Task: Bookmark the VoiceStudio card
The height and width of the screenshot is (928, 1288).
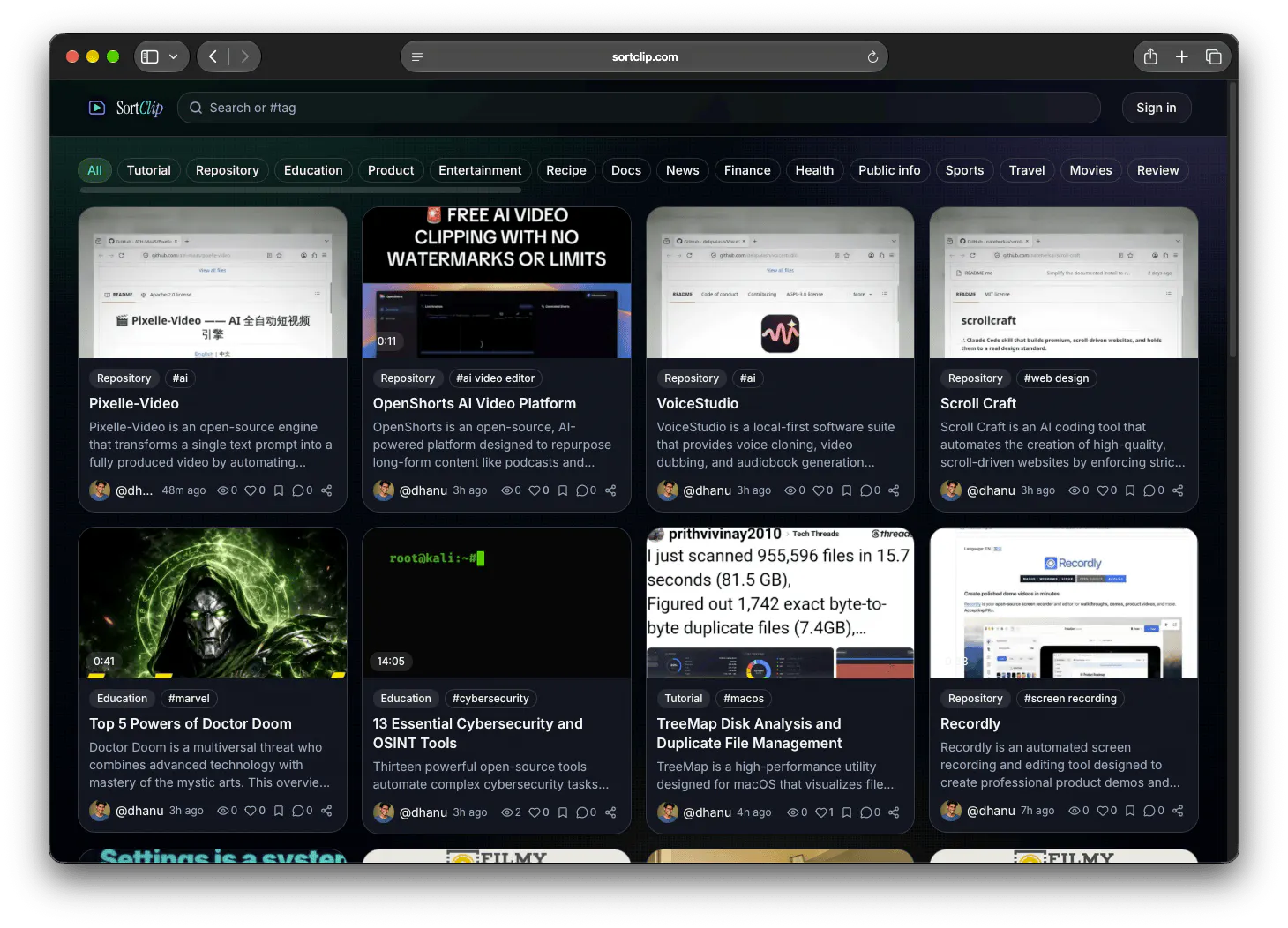Action: pos(847,490)
